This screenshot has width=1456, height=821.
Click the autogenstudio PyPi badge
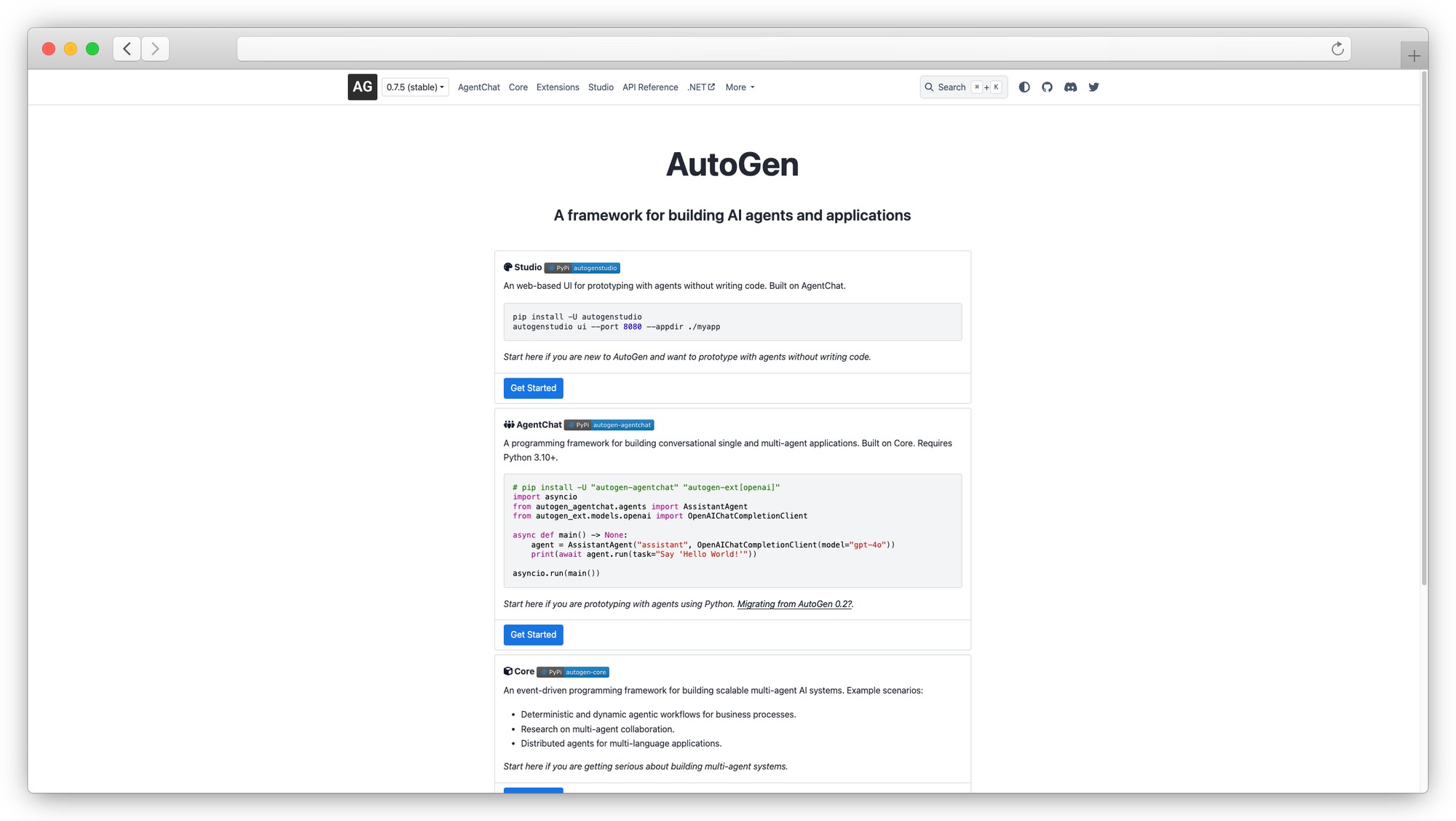point(582,268)
